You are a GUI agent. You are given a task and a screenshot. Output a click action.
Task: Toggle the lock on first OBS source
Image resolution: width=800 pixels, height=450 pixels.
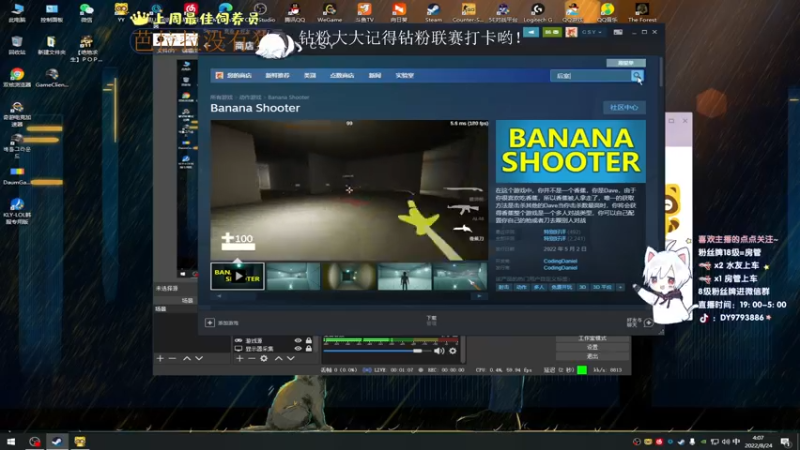309,340
